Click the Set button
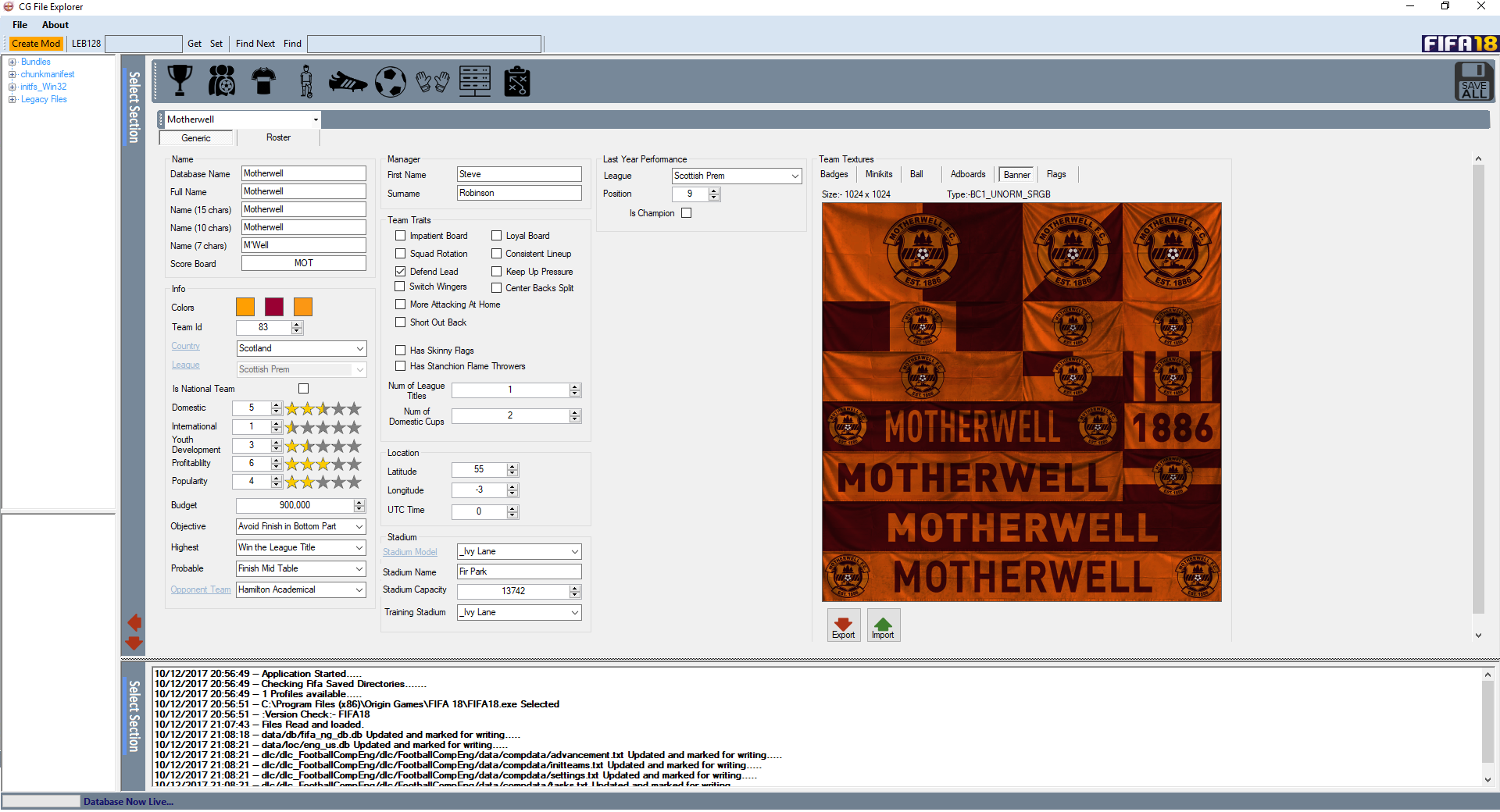This screenshot has width=1500, height=812. tap(216, 44)
